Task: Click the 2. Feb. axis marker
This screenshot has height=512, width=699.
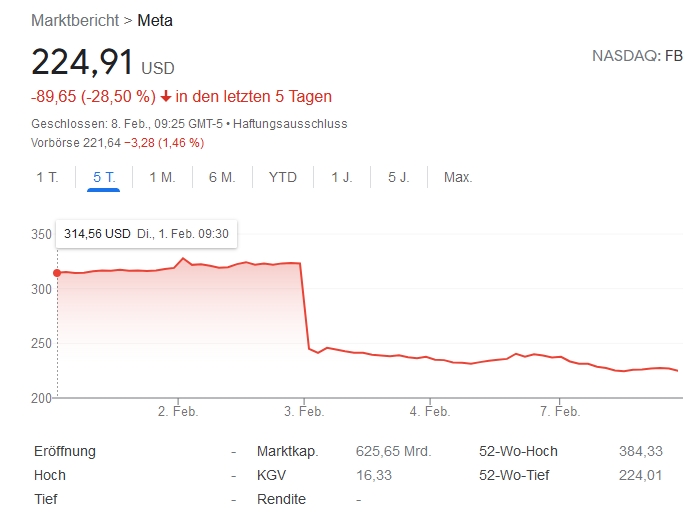Action: (178, 411)
